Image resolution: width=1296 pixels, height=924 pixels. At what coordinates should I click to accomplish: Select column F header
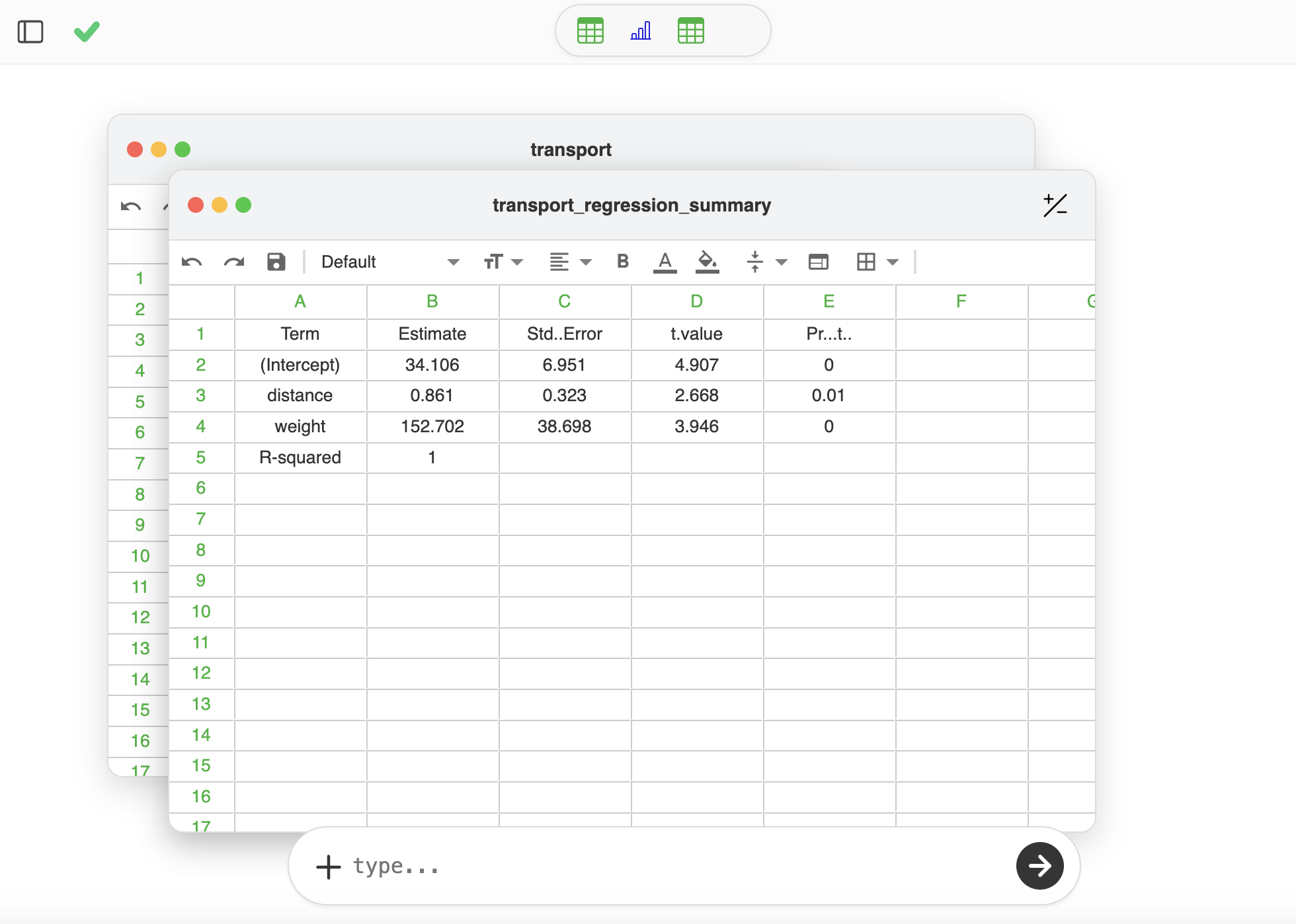tap(961, 301)
